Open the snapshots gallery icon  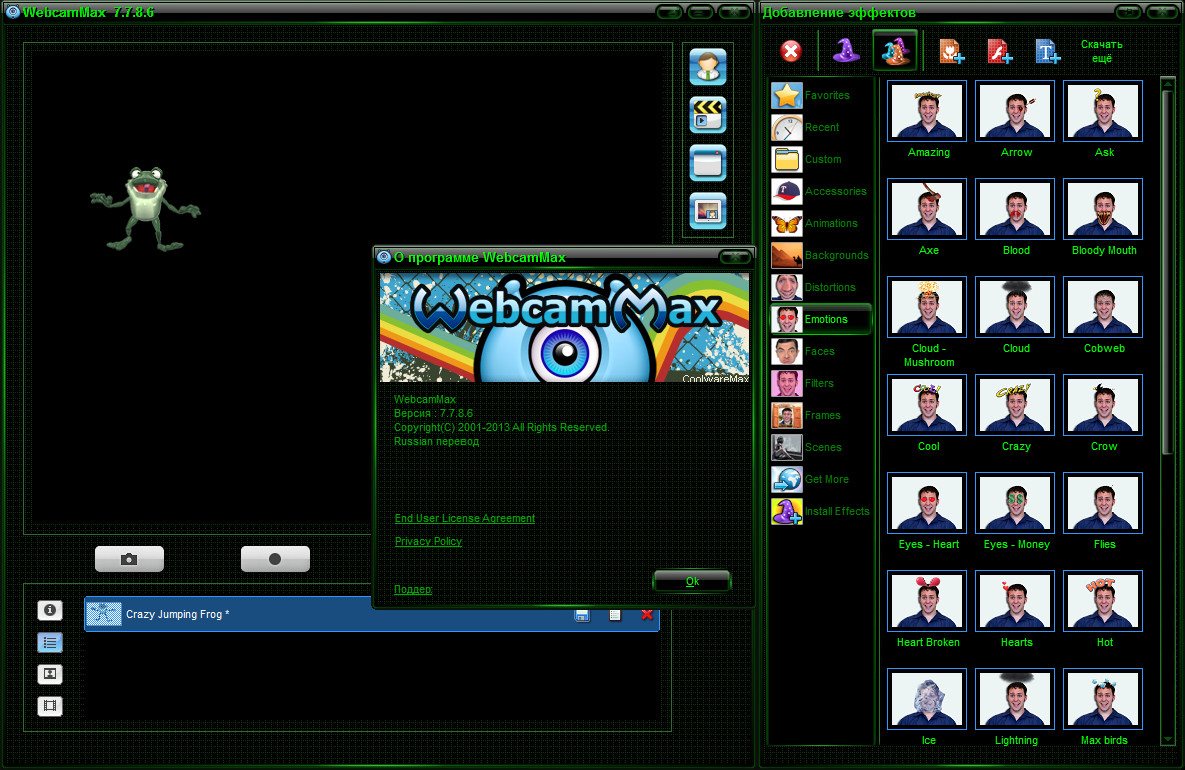point(50,674)
